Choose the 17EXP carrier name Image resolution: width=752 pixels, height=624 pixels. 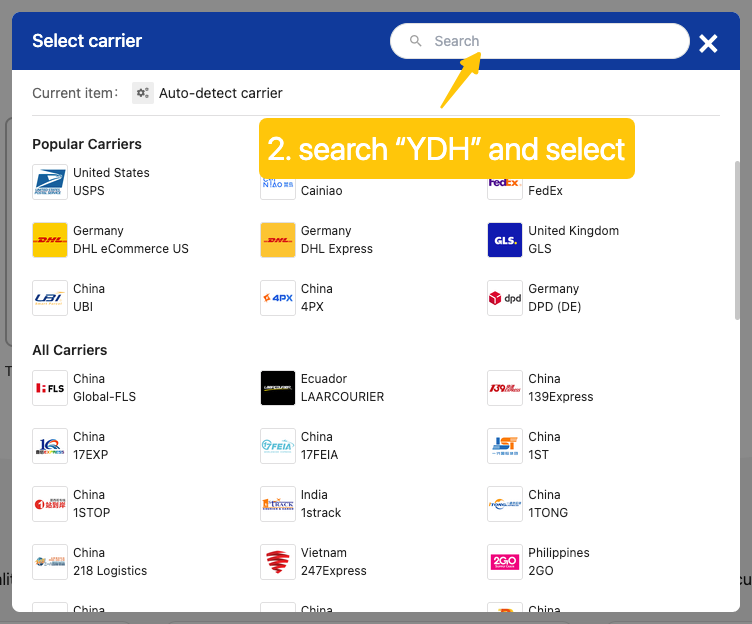91,455
